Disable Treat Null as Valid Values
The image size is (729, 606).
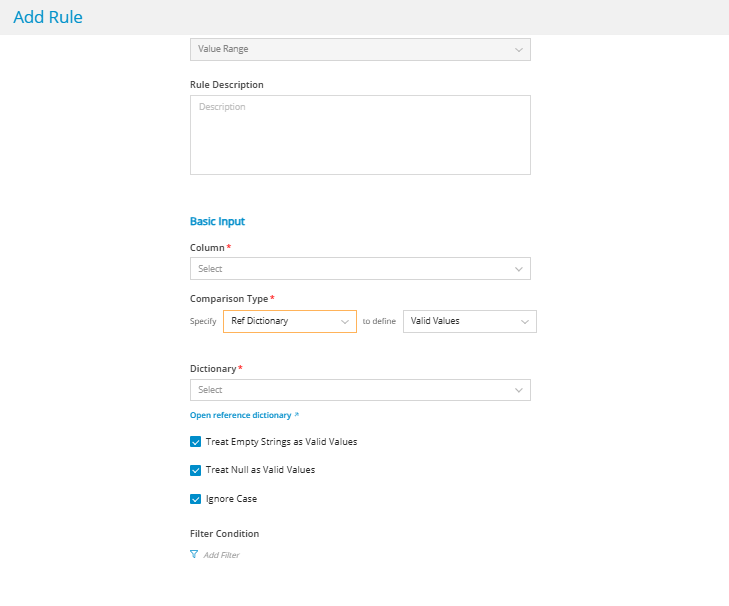click(x=196, y=470)
